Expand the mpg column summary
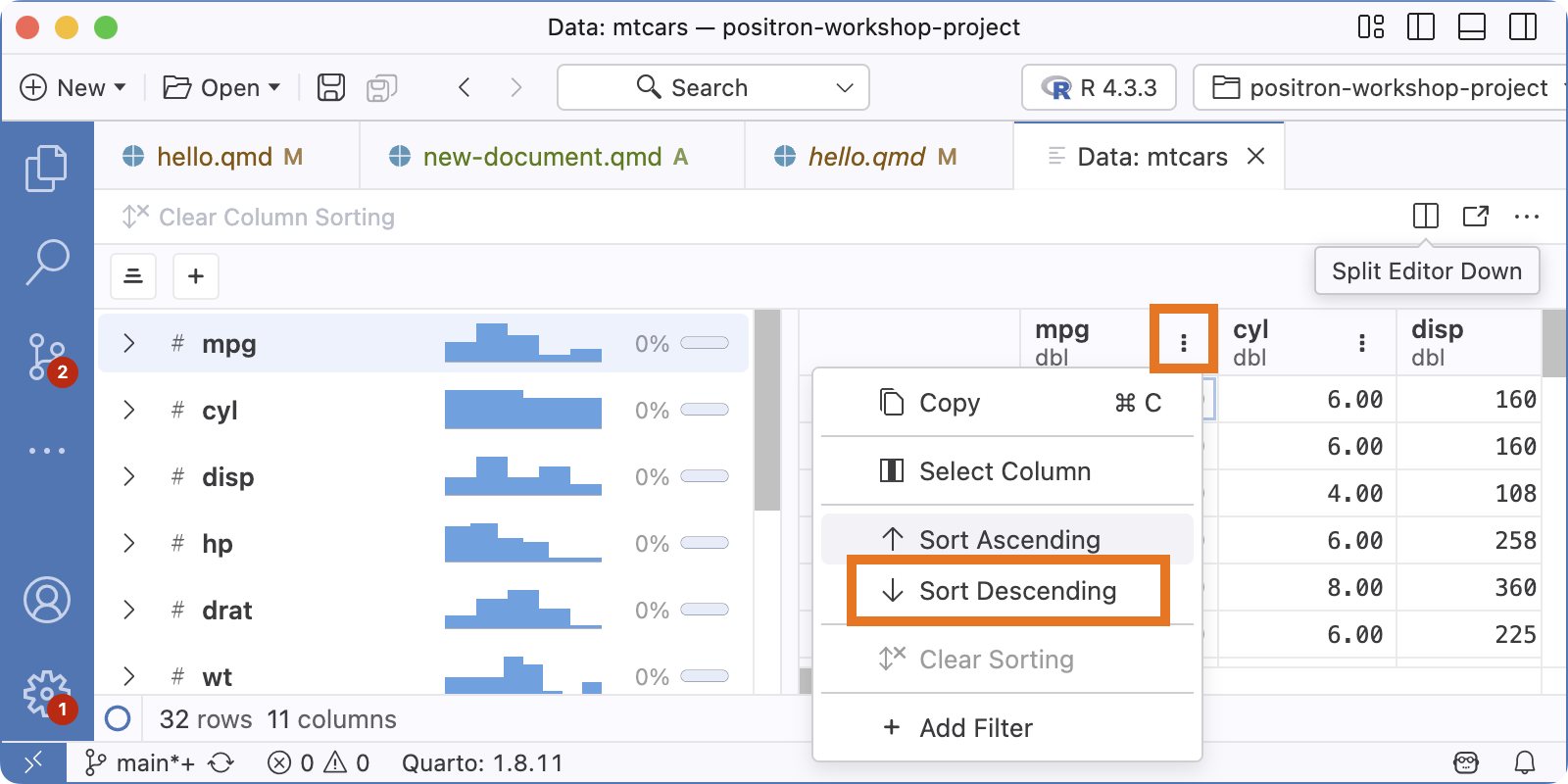1568x784 pixels. click(128, 343)
